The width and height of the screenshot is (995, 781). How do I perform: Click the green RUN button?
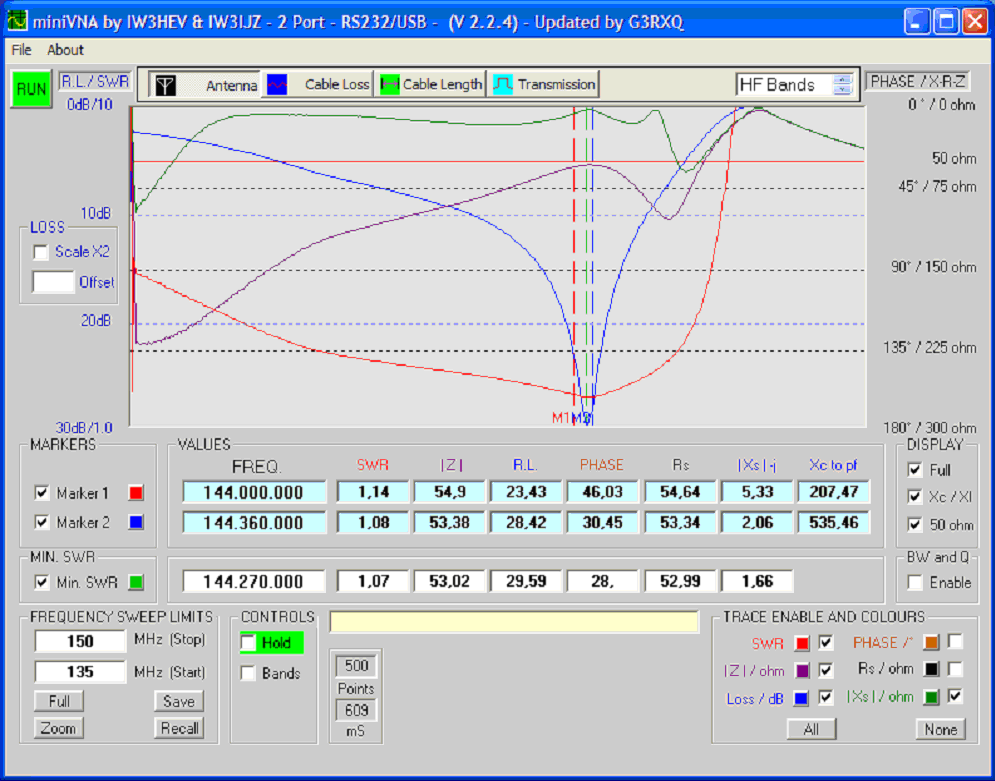(x=31, y=89)
